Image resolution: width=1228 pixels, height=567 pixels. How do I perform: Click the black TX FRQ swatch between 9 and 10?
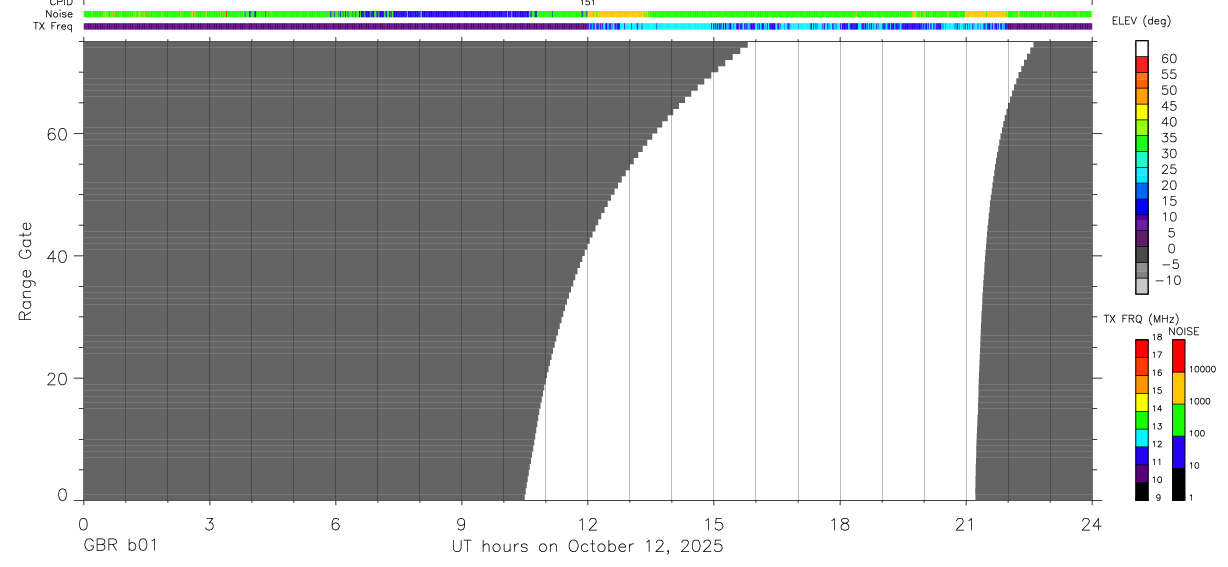point(1142,492)
